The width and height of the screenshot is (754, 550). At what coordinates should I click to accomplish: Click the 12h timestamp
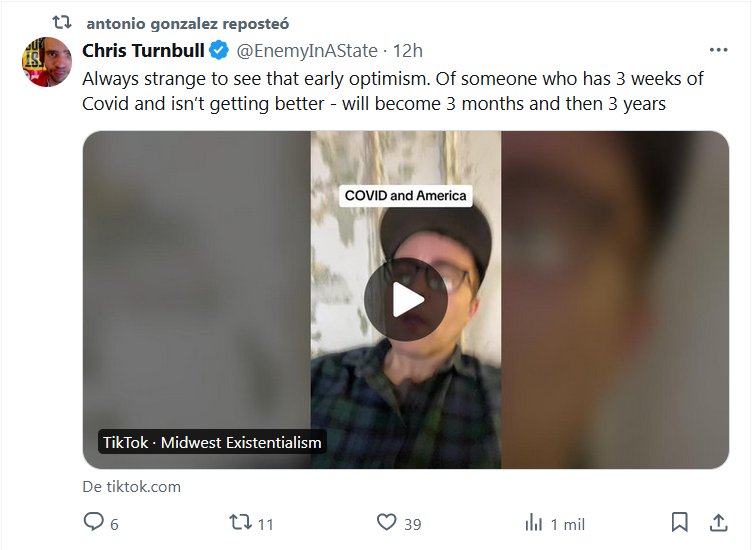(408, 50)
